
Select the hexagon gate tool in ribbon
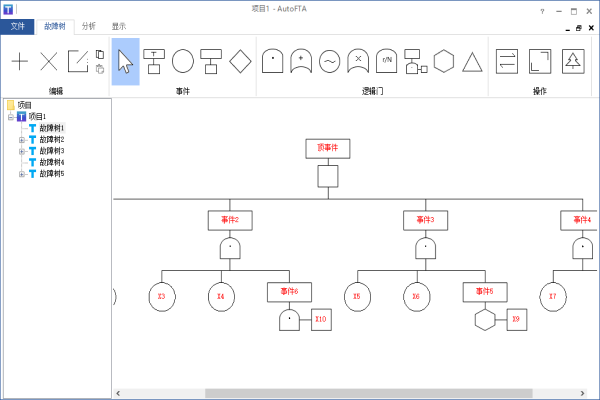444,61
